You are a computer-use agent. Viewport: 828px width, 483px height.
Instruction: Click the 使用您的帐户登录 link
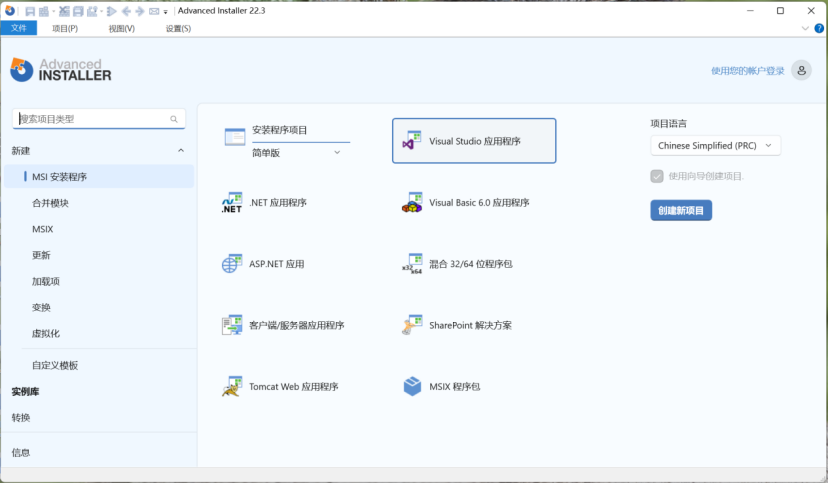pyautogui.click(x=747, y=71)
